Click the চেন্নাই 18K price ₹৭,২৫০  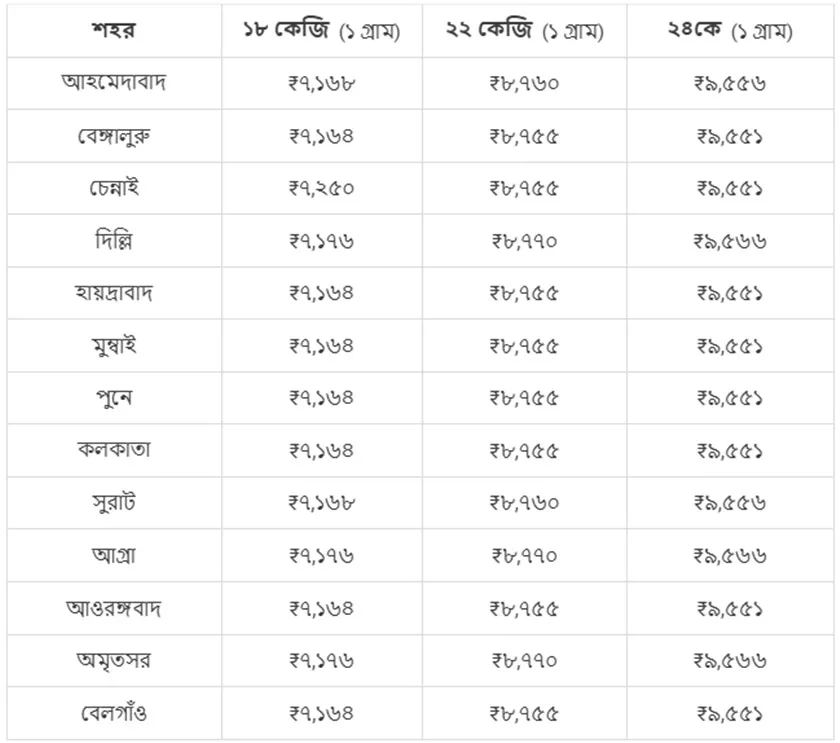321,188
